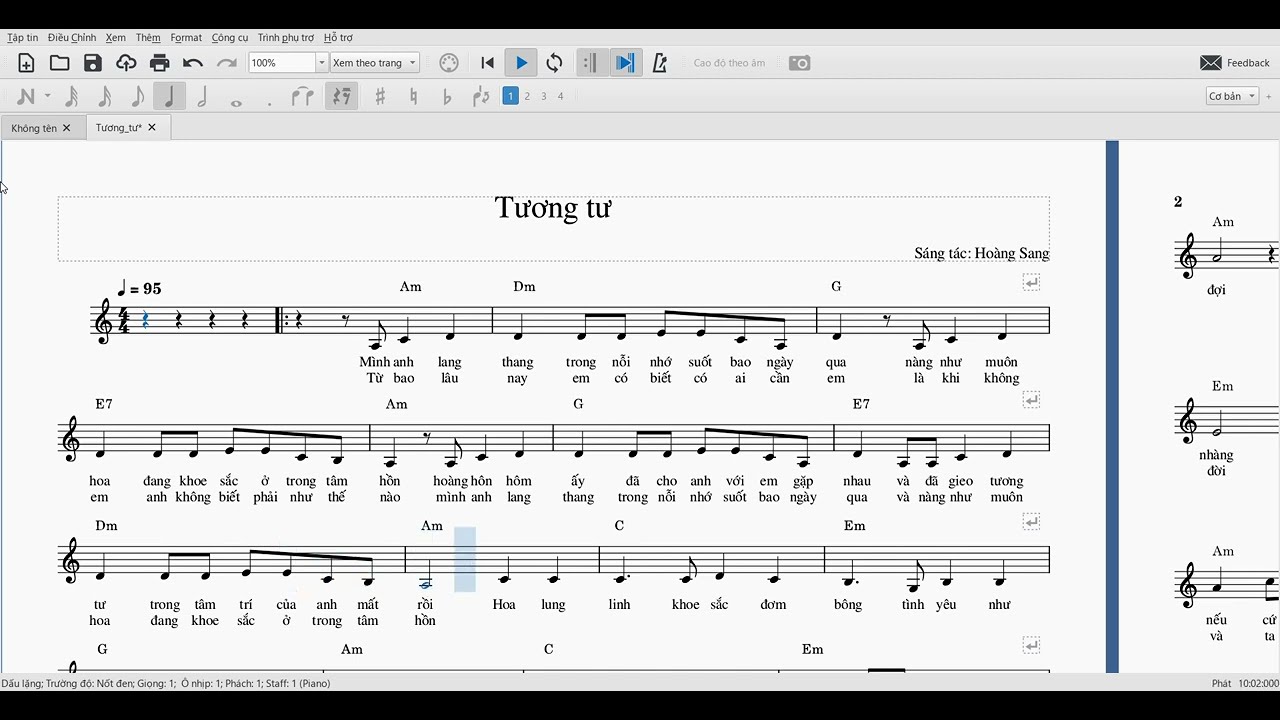Click the blue page divider bar
Viewport: 1280px width, 720px height.
(x=1112, y=406)
